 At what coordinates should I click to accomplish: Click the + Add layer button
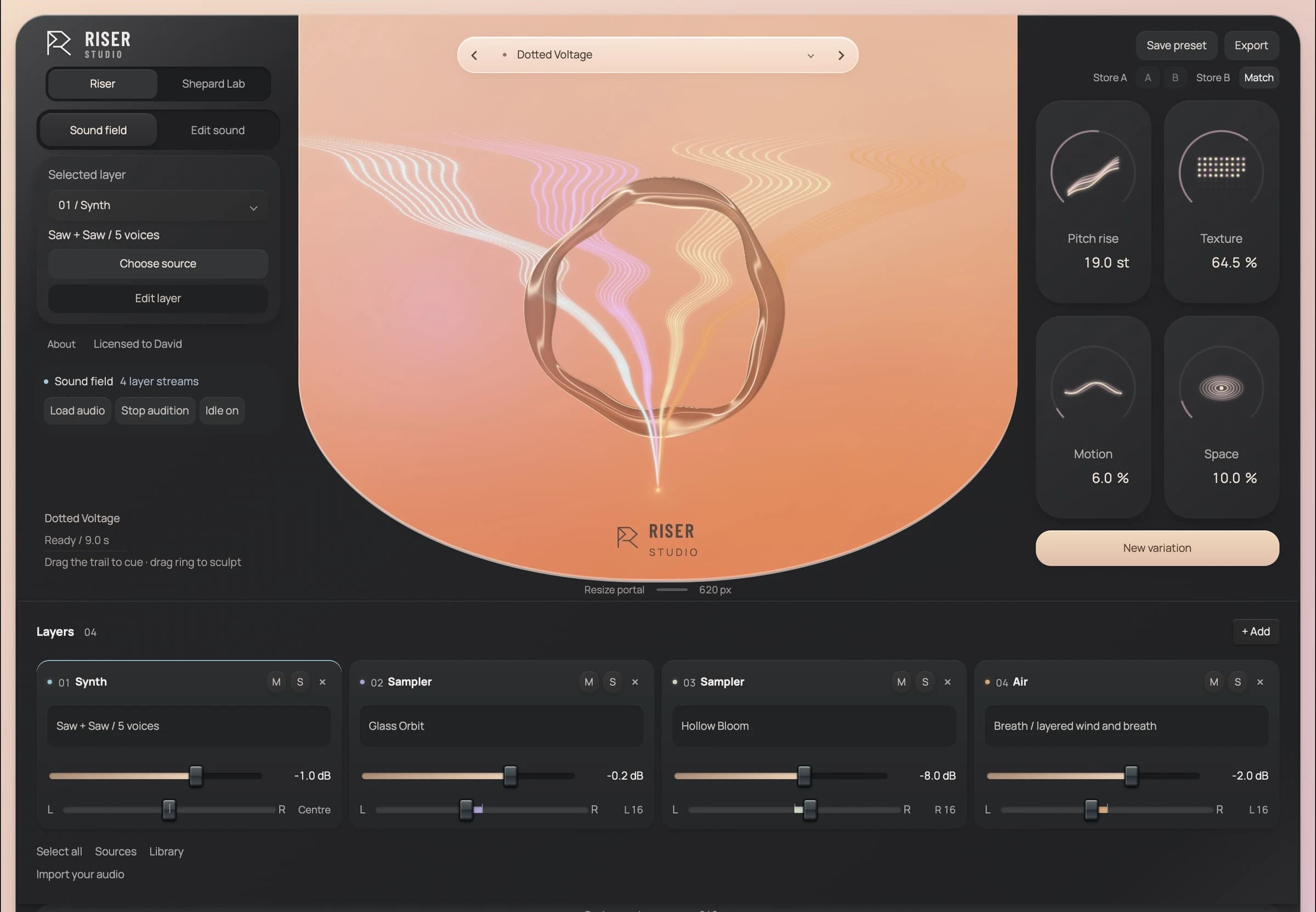(x=1256, y=631)
